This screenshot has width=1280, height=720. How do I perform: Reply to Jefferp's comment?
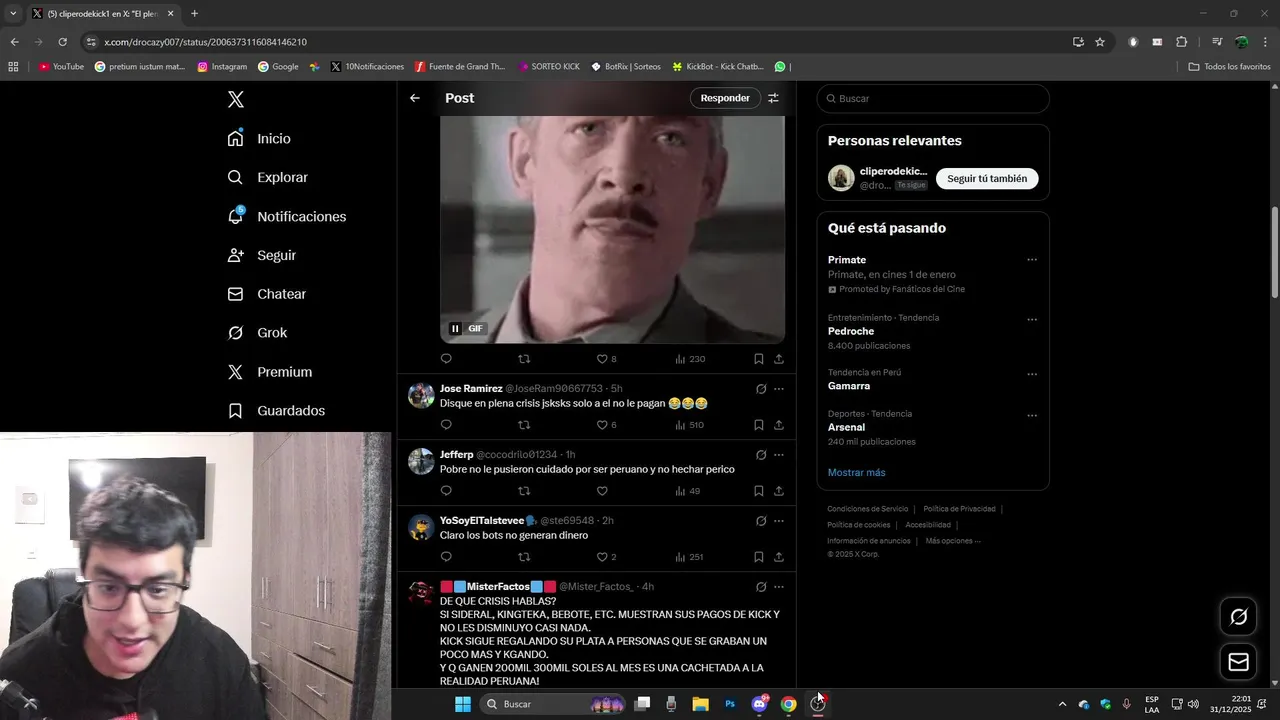(x=446, y=491)
